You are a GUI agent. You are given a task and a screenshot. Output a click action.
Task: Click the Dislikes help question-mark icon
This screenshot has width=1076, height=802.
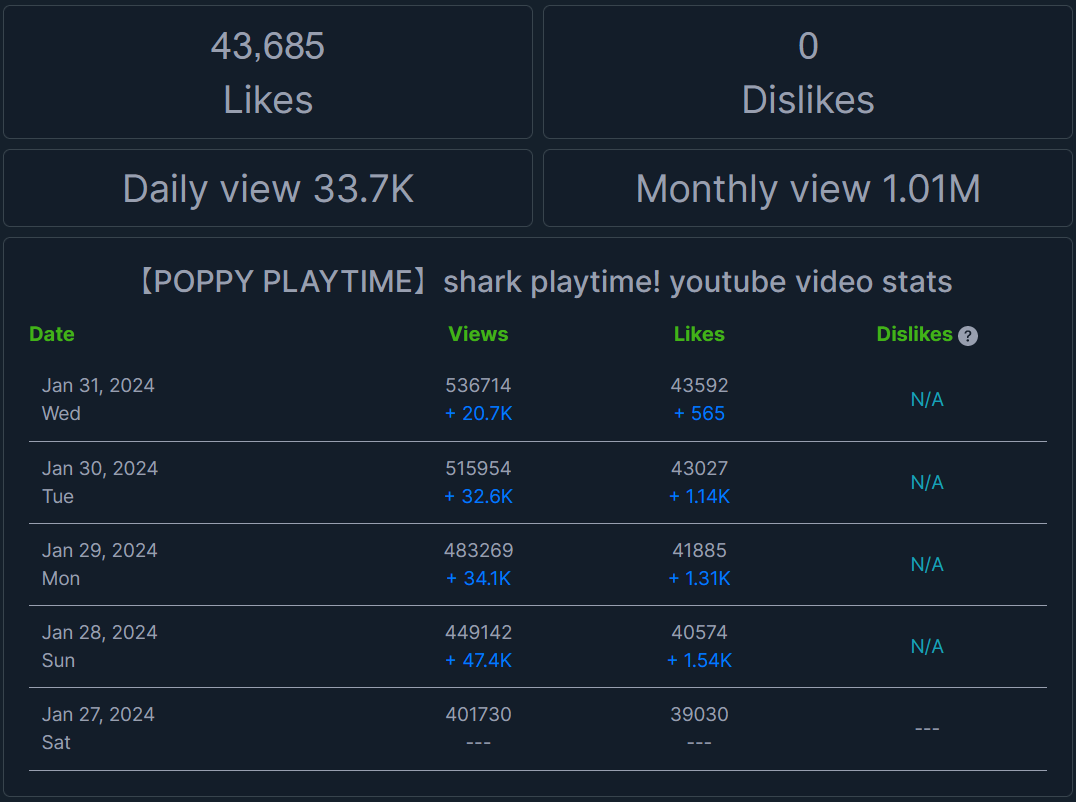point(968,335)
